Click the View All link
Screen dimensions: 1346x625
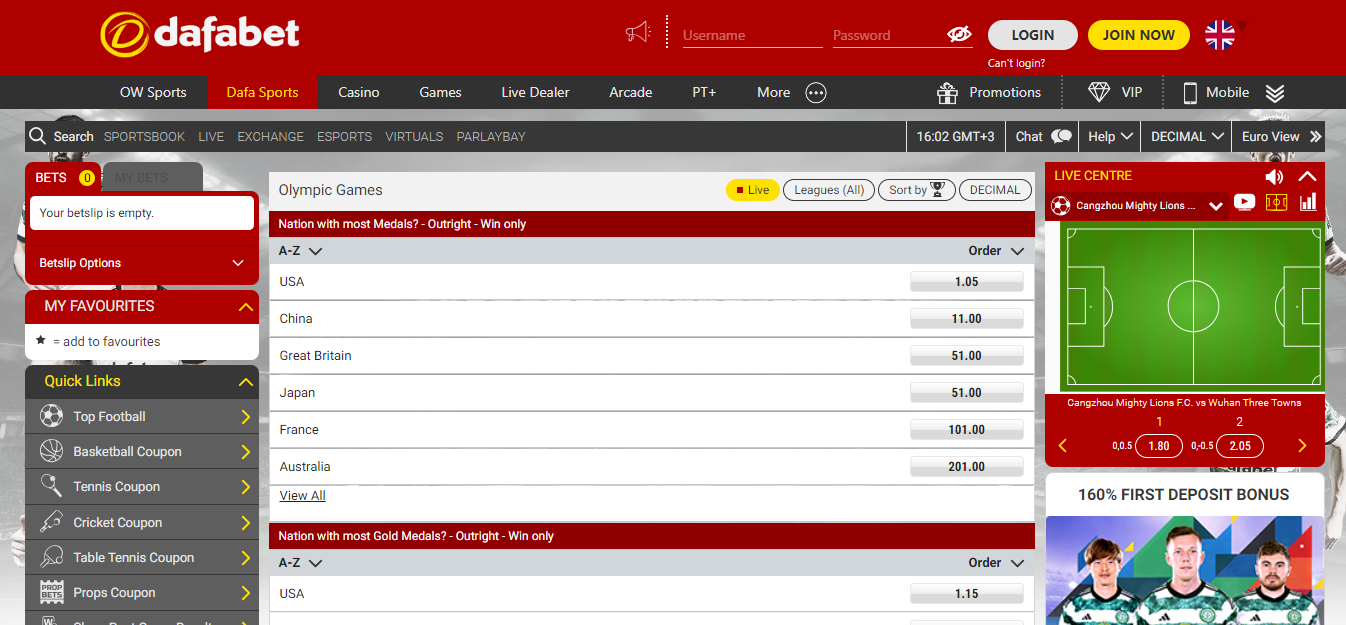click(302, 496)
